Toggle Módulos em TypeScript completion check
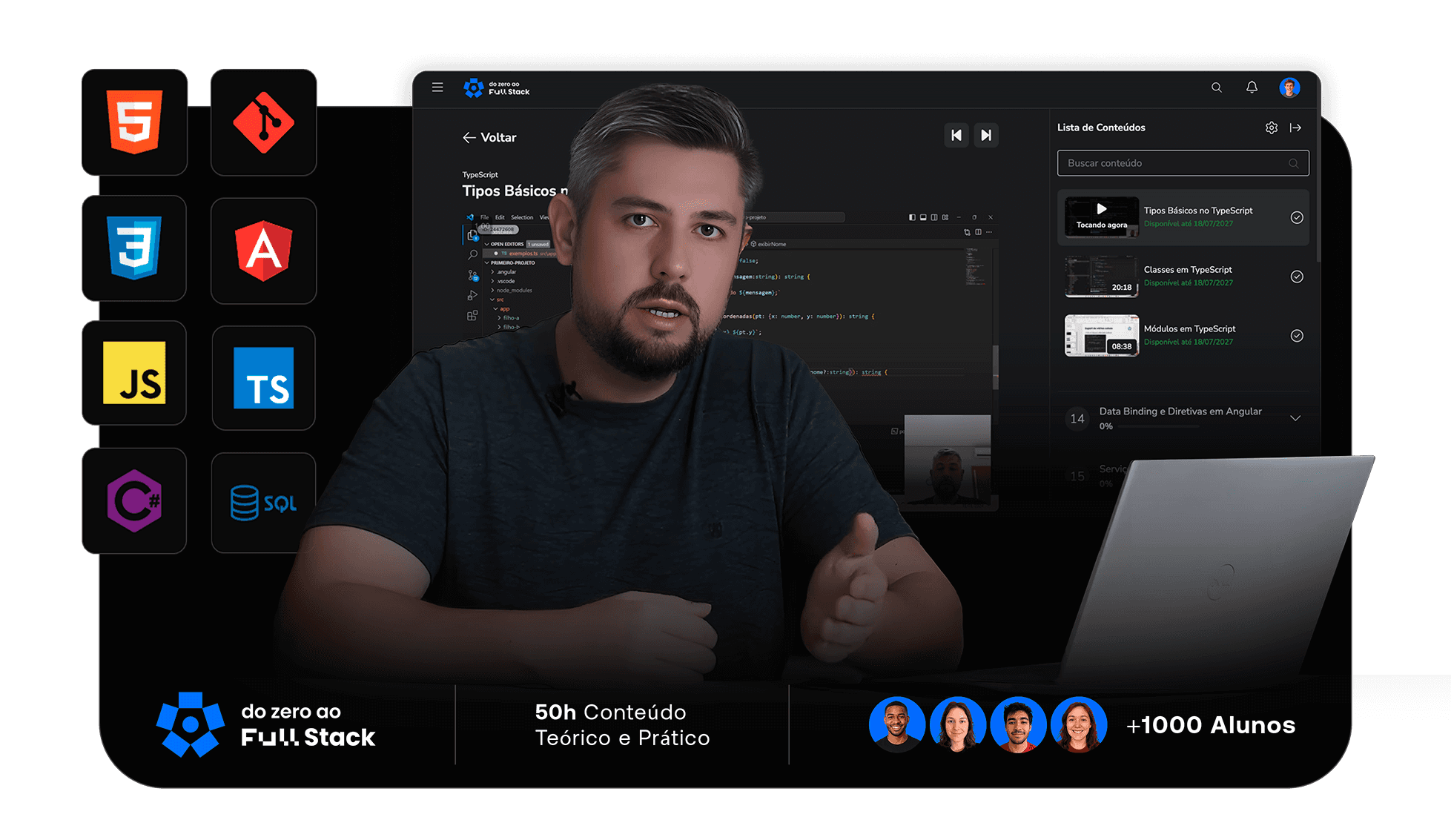The image size is (1451, 840). point(1297,336)
